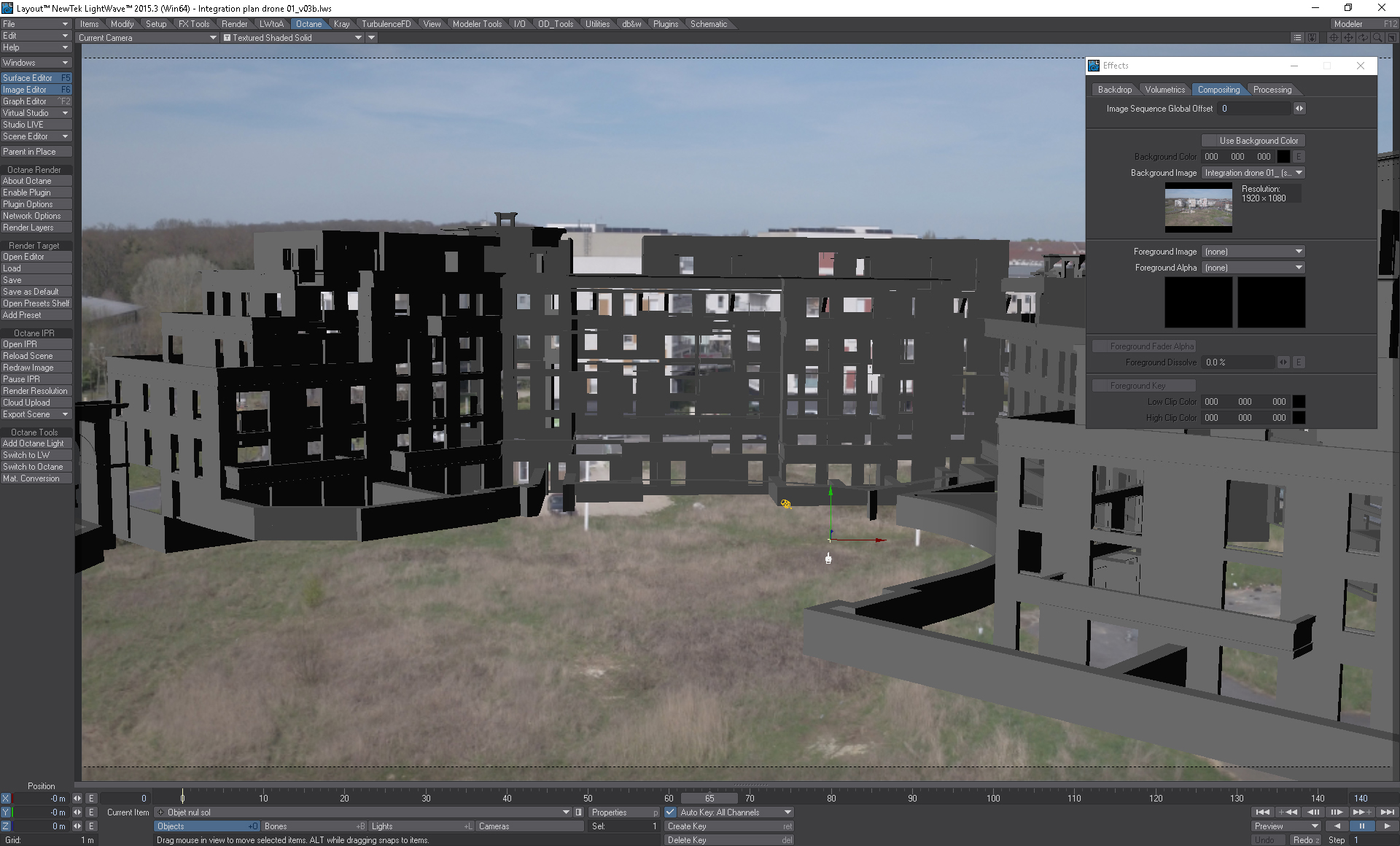Screen dimensions: 1400x846
Task: Open the Render menu tab
Action: pos(234,24)
